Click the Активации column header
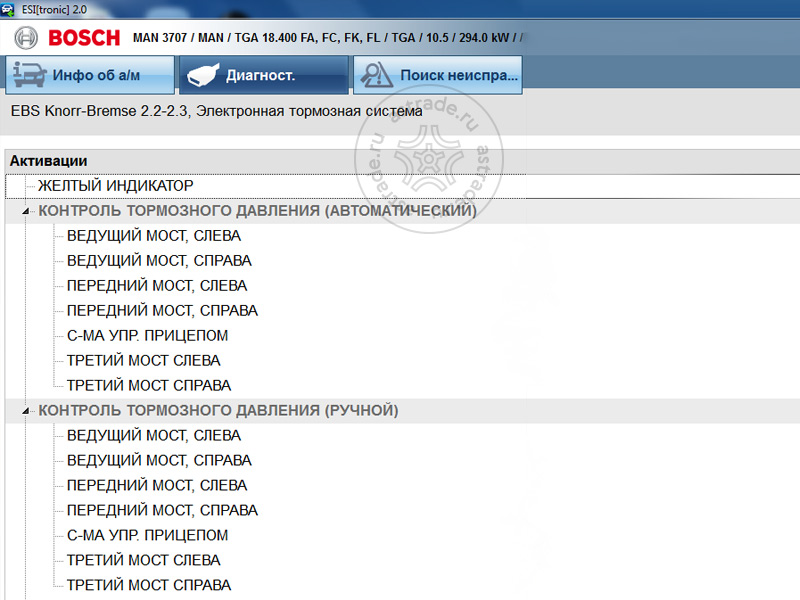This screenshot has width=800, height=600. [48, 161]
